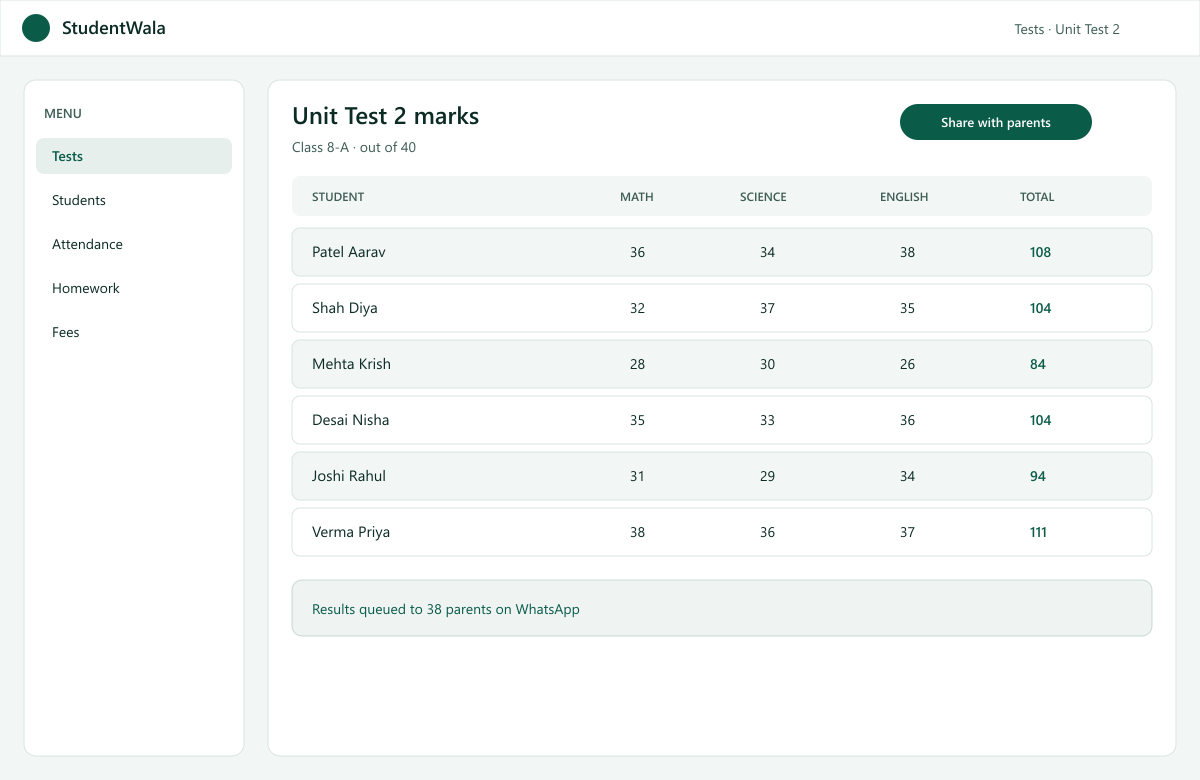1200x780 pixels.
Task: Open the Fees section
Action: pos(134,332)
